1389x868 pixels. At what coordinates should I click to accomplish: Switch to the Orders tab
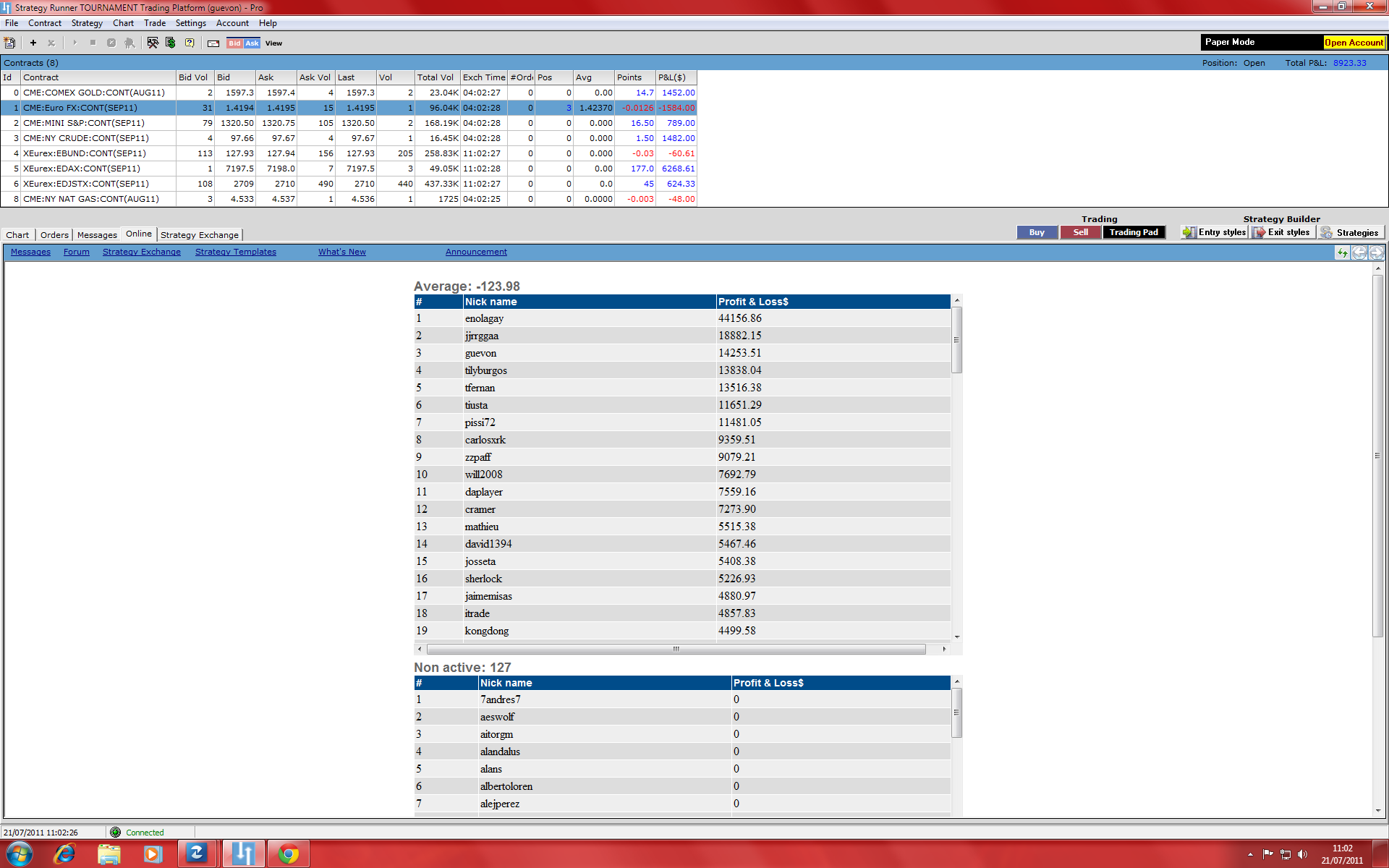tap(54, 235)
